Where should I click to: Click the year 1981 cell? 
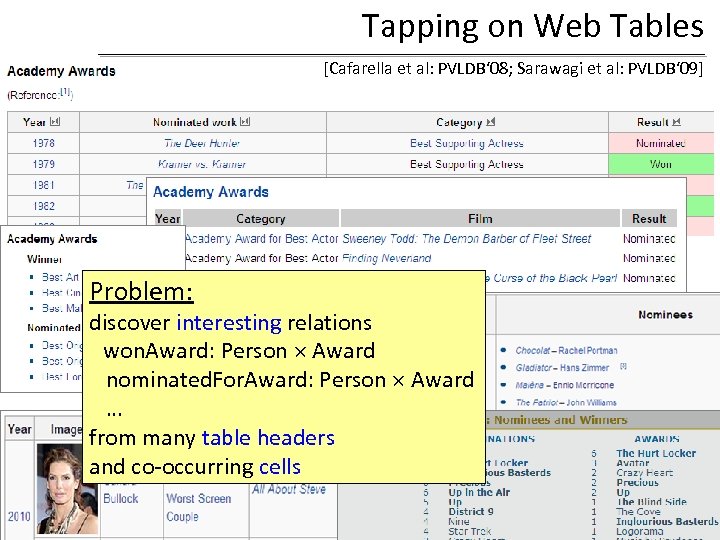pyautogui.click(x=44, y=185)
